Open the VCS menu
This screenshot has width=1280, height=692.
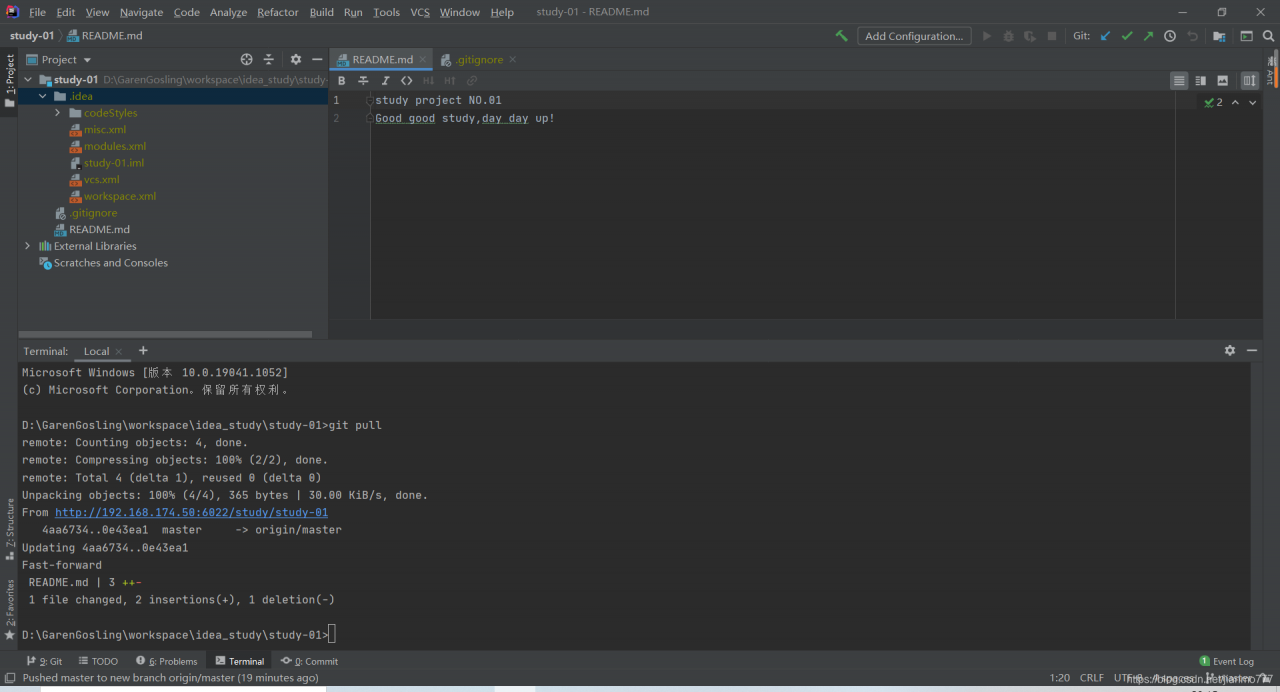(419, 12)
